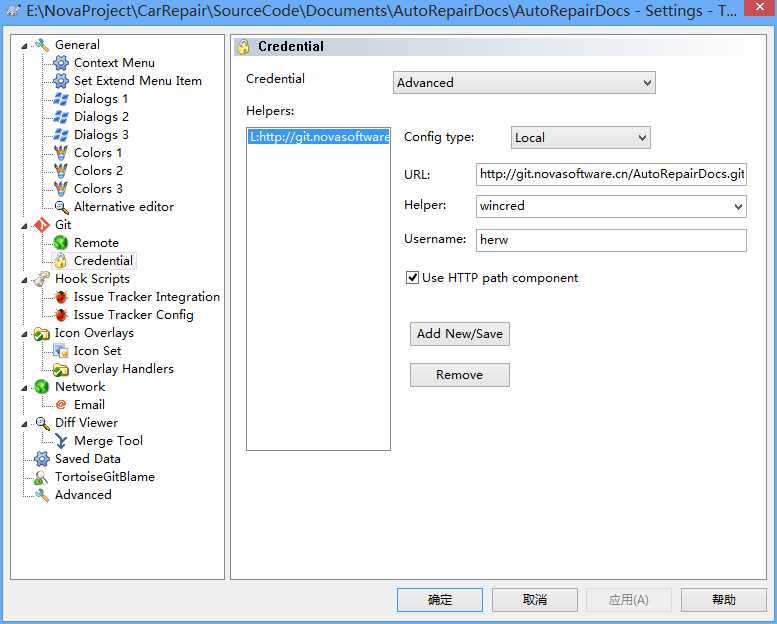The width and height of the screenshot is (777, 624).
Task: Select Overlay Handlers in the tree
Action: [124, 369]
